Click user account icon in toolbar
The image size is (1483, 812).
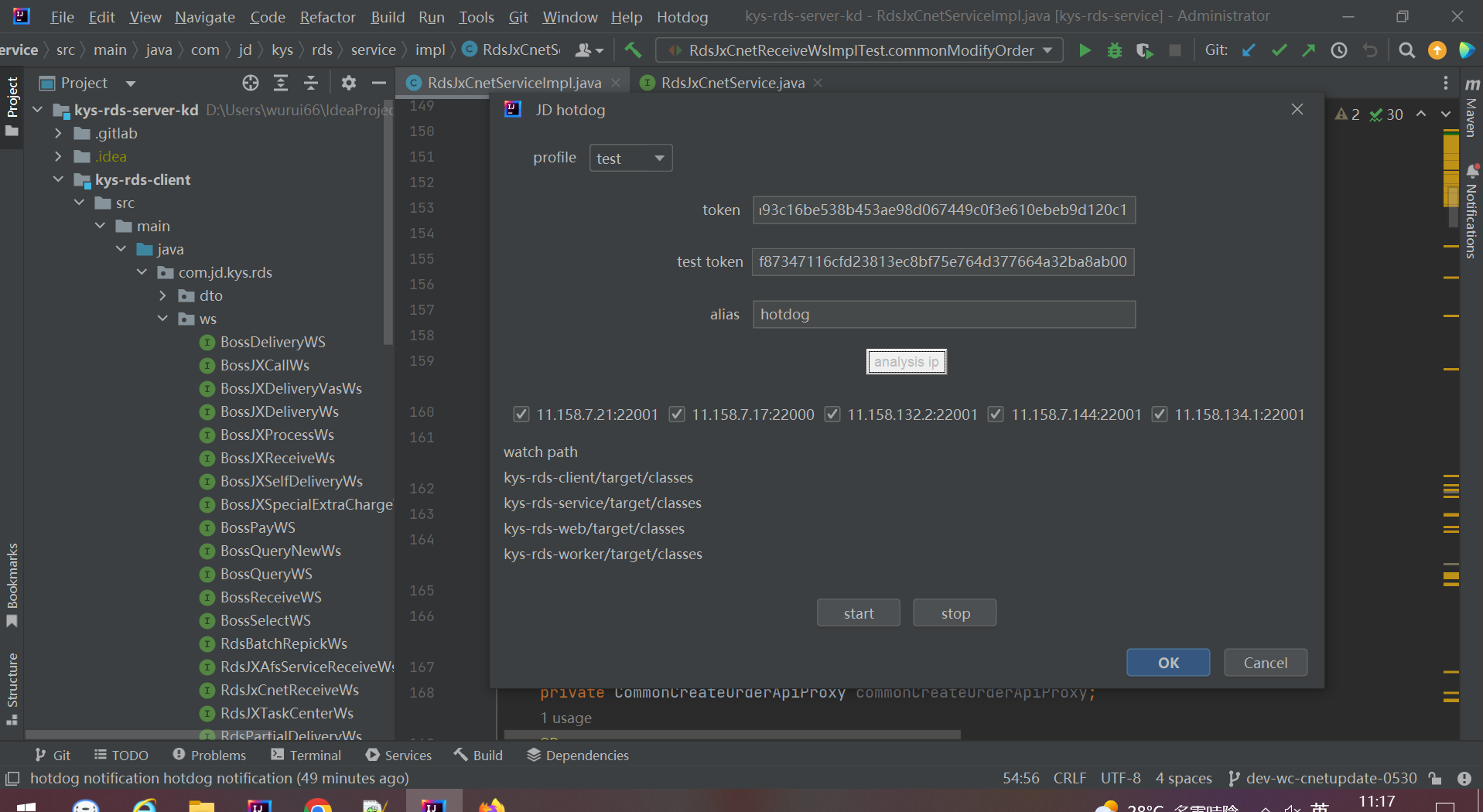pyautogui.click(x=589, y=50)
